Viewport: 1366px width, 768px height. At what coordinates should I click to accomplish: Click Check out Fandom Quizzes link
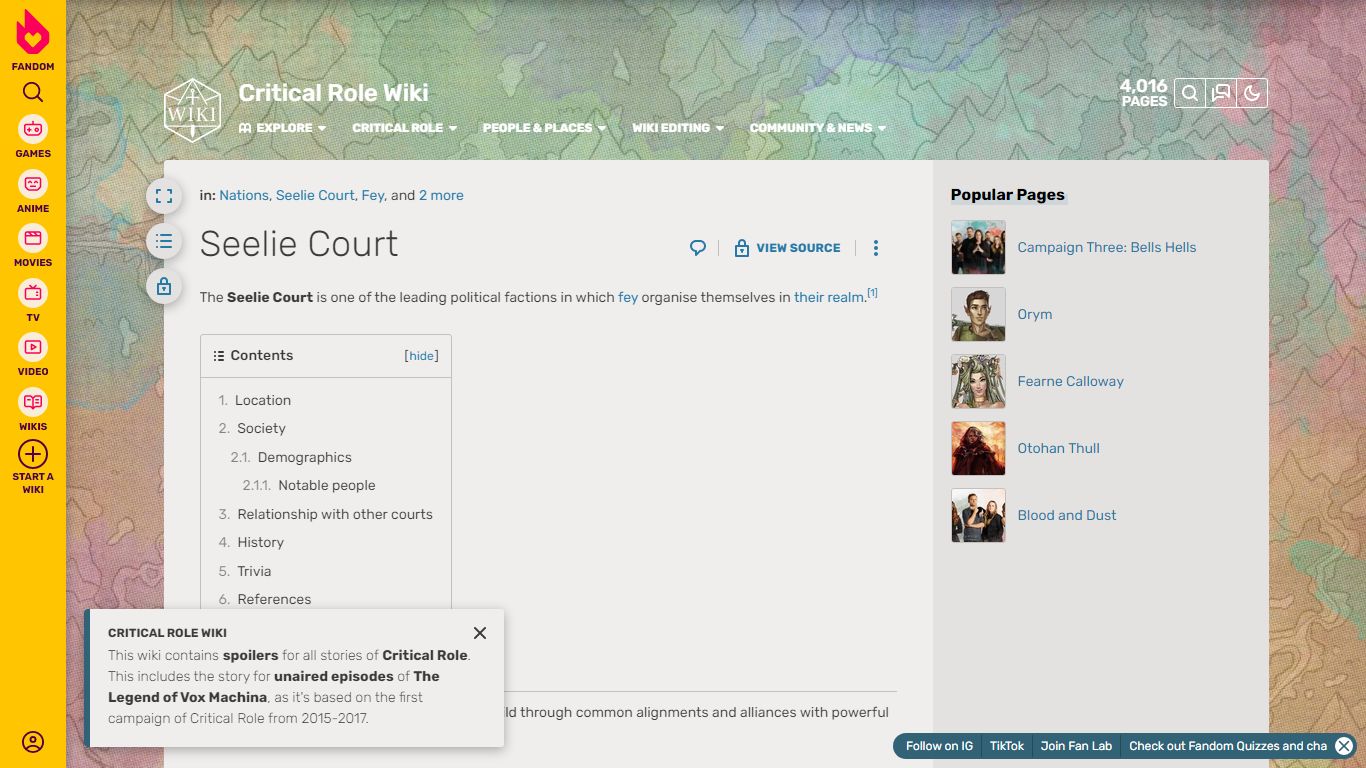pos(1228,746)
